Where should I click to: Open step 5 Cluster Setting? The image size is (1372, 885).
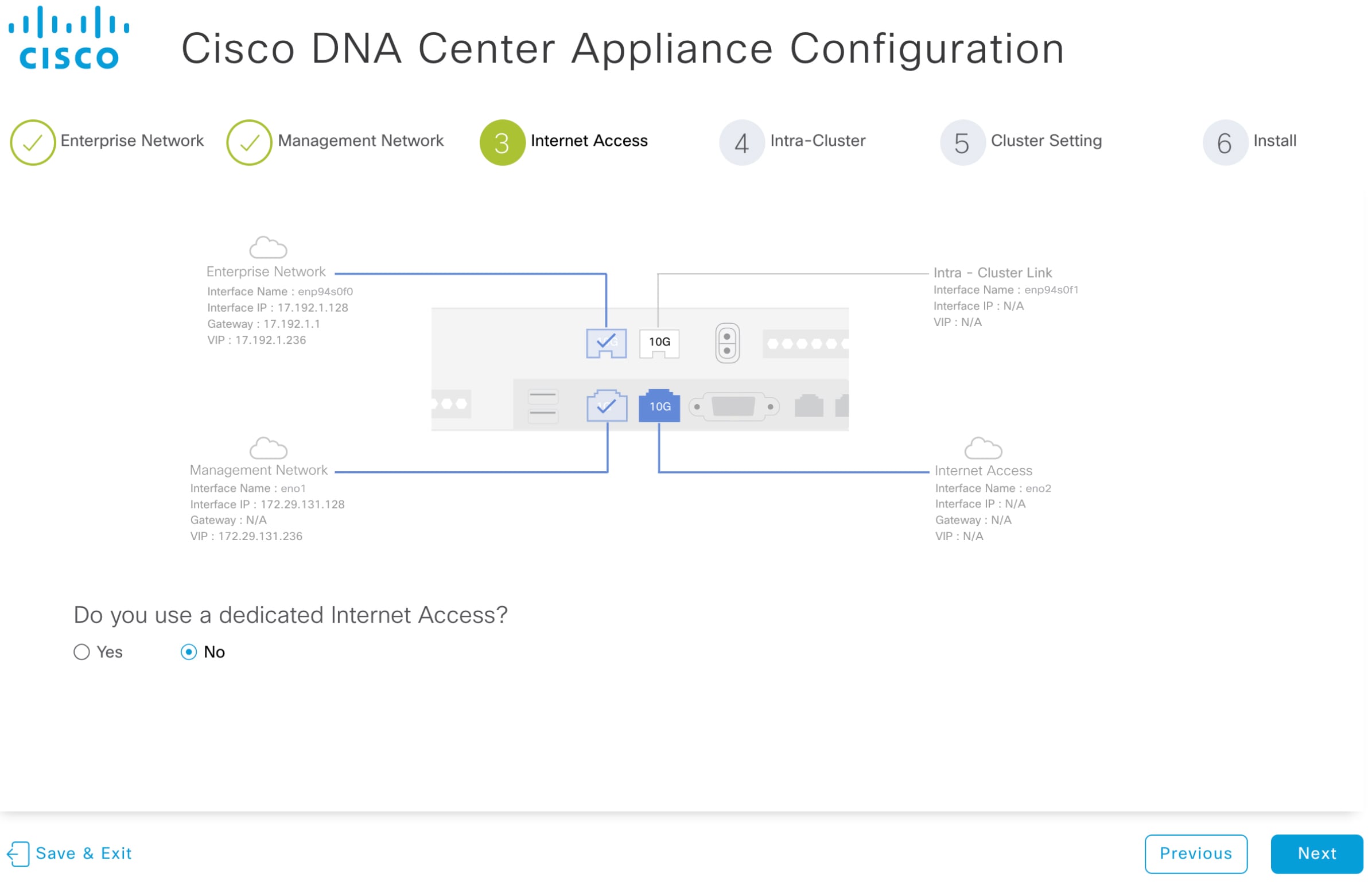(962, 142)
